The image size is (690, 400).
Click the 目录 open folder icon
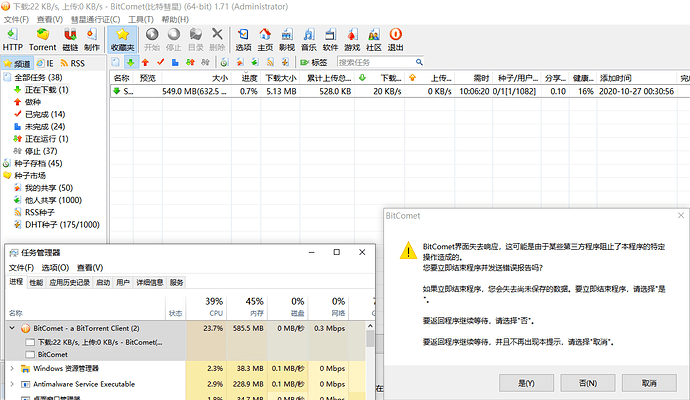[195, 40]
